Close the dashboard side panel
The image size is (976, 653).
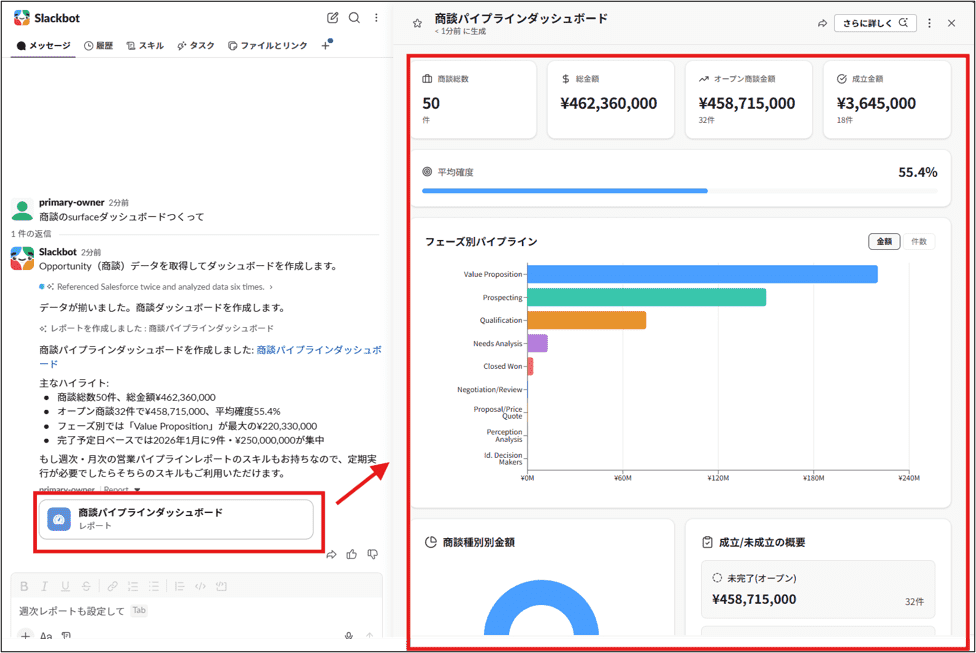[x=951, y=23]
